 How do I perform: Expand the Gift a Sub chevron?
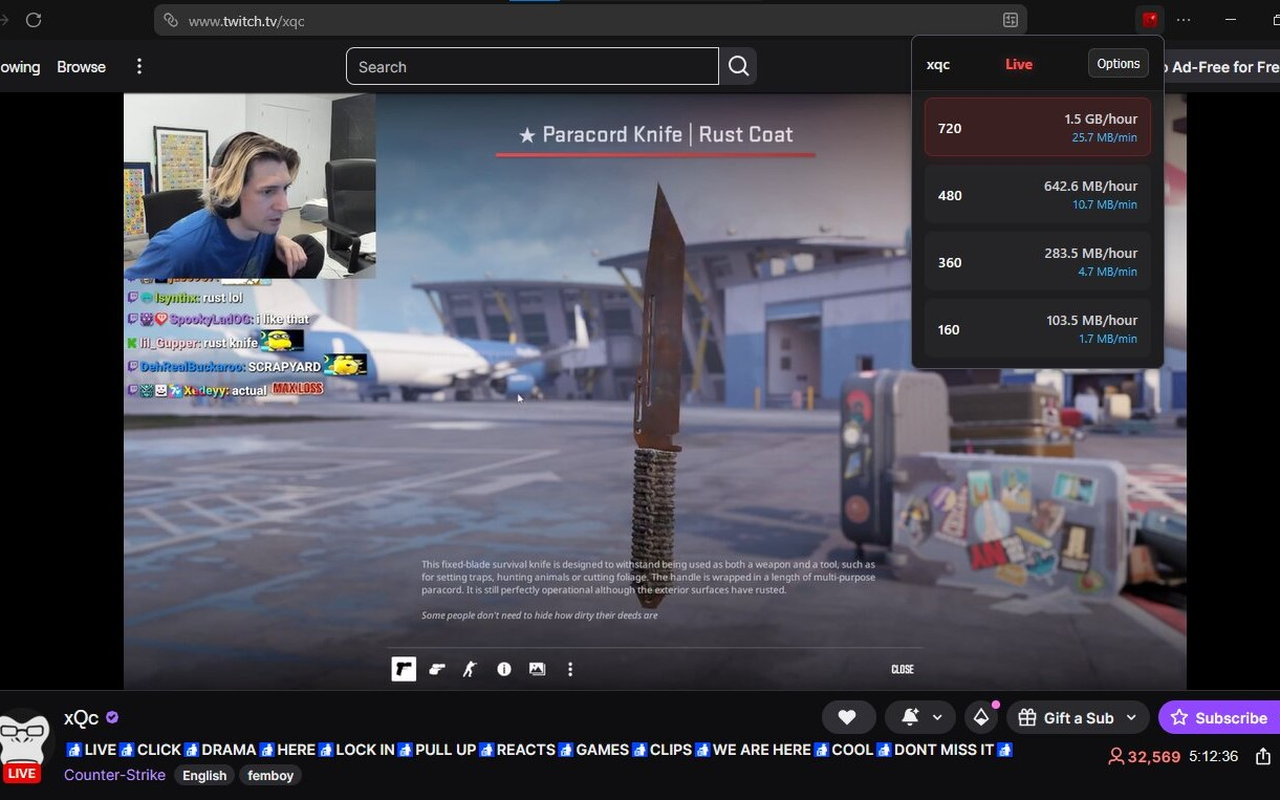(1131, 717)
